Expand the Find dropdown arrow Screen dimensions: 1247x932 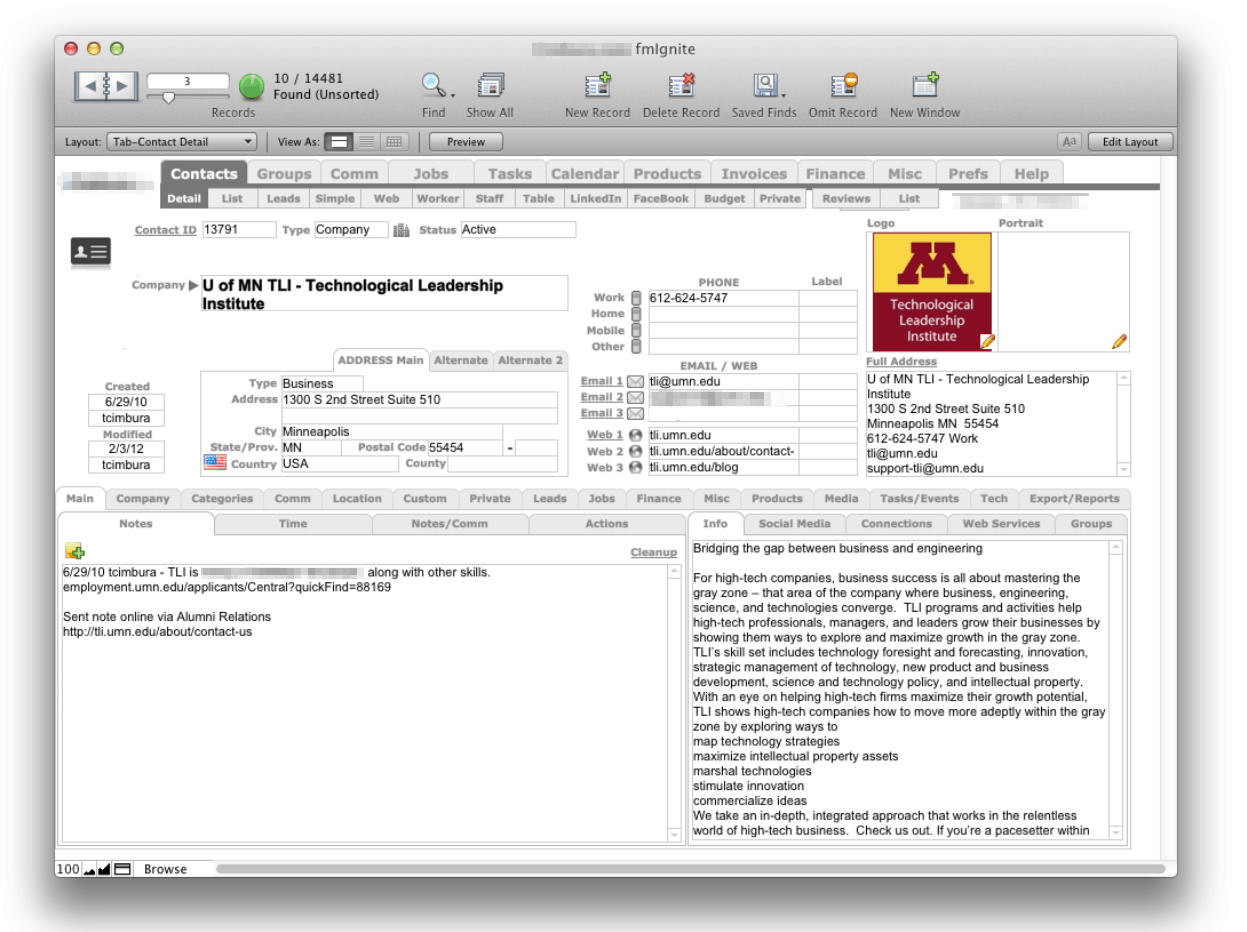pyautogui.click(x=452, y=95)
